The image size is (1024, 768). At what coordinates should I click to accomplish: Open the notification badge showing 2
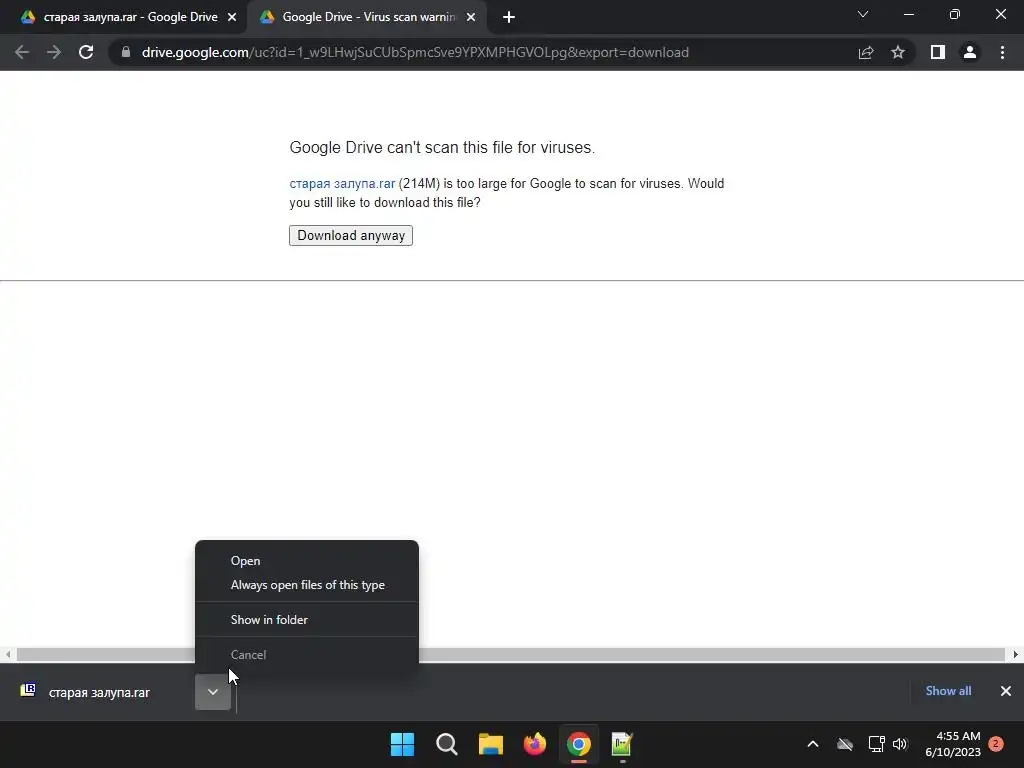[x=996, y=744]
